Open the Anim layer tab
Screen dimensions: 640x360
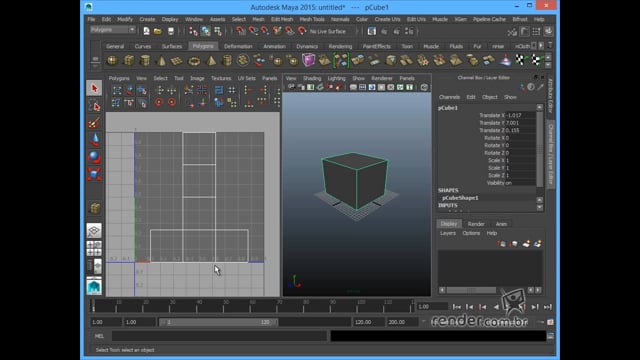tap(501, 224)
